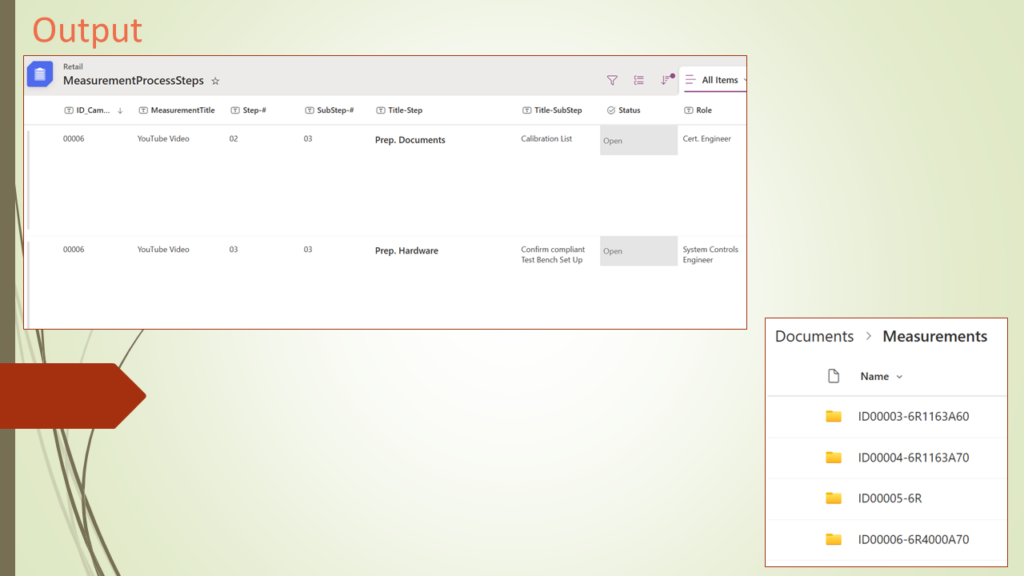
Task: Click the Title-SubStep column header
Action: pos(552,110)
